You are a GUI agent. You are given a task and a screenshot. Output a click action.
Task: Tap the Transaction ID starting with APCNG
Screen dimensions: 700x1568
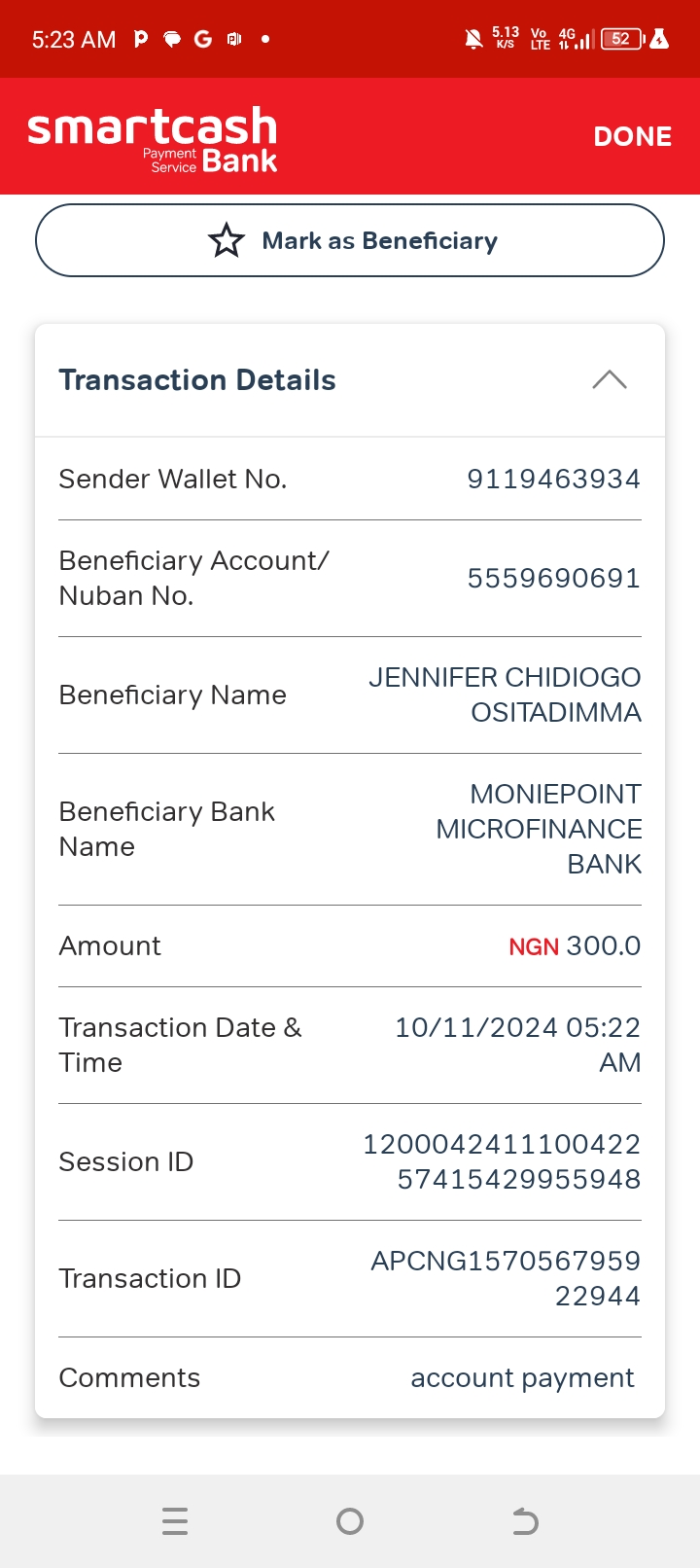(506, 1278)
